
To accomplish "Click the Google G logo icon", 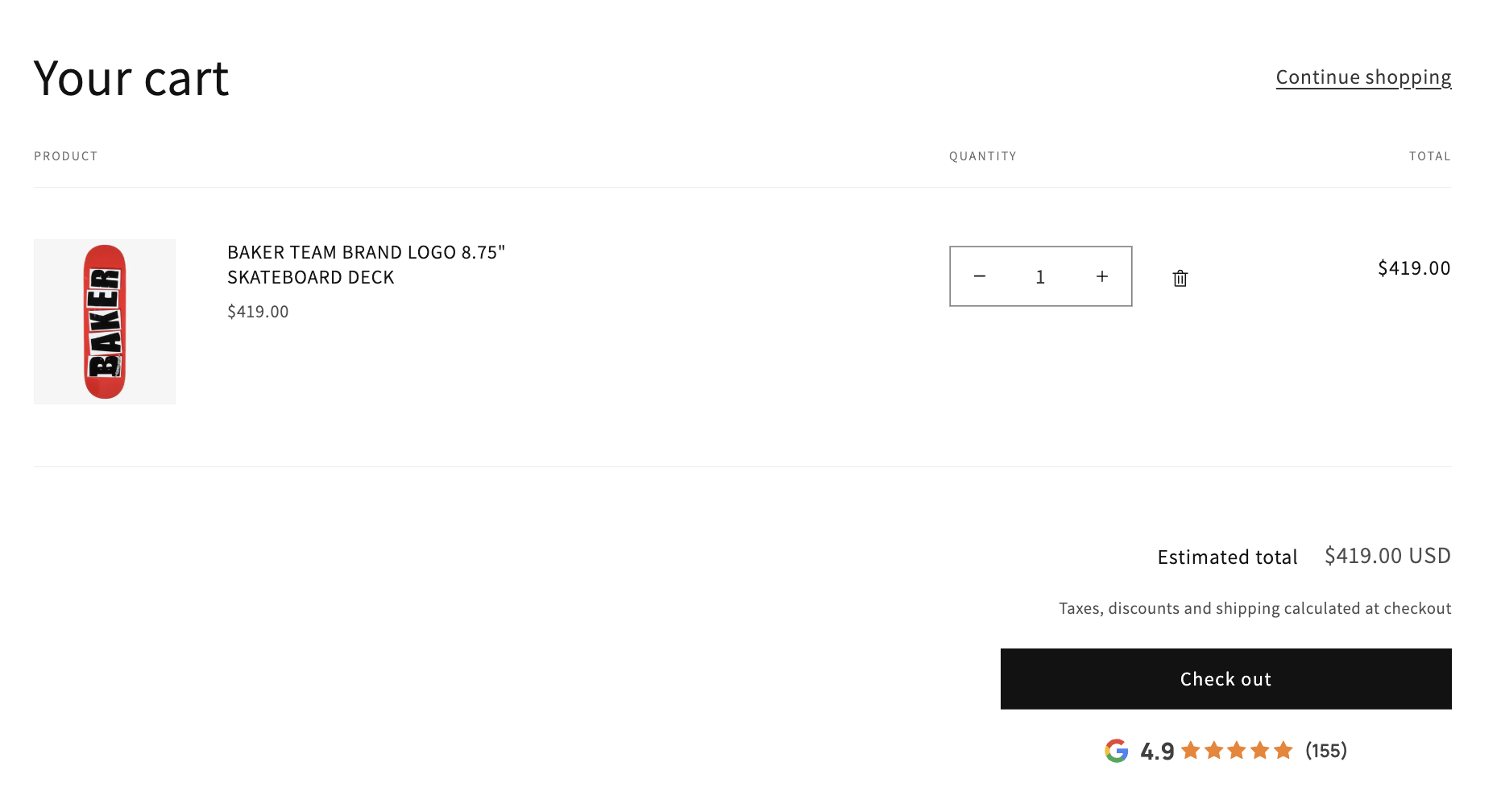I will (x=1116, y=751).
